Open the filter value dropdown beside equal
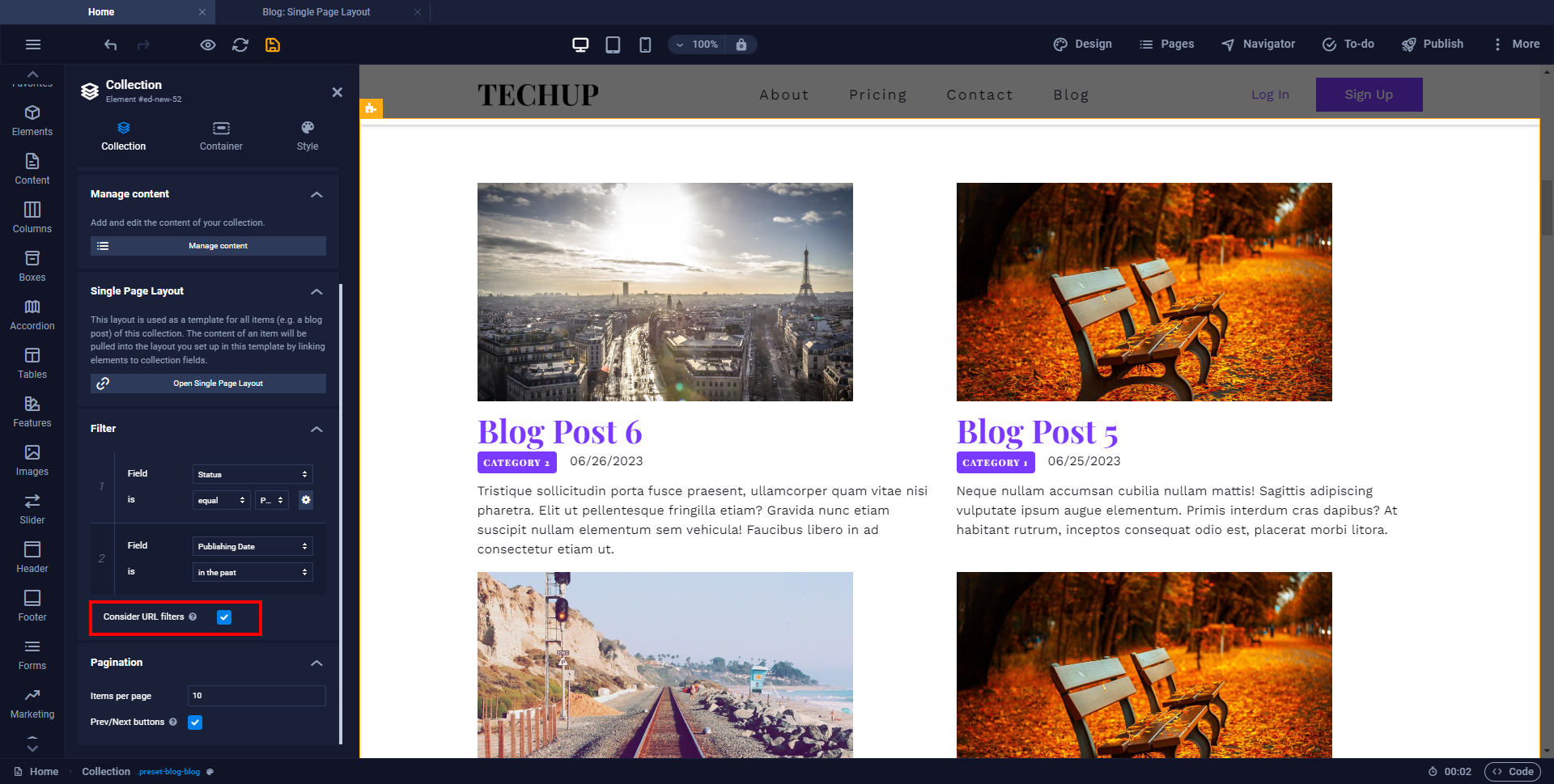The height and width of the screenshot is (784, 1554). click(272, 500)
